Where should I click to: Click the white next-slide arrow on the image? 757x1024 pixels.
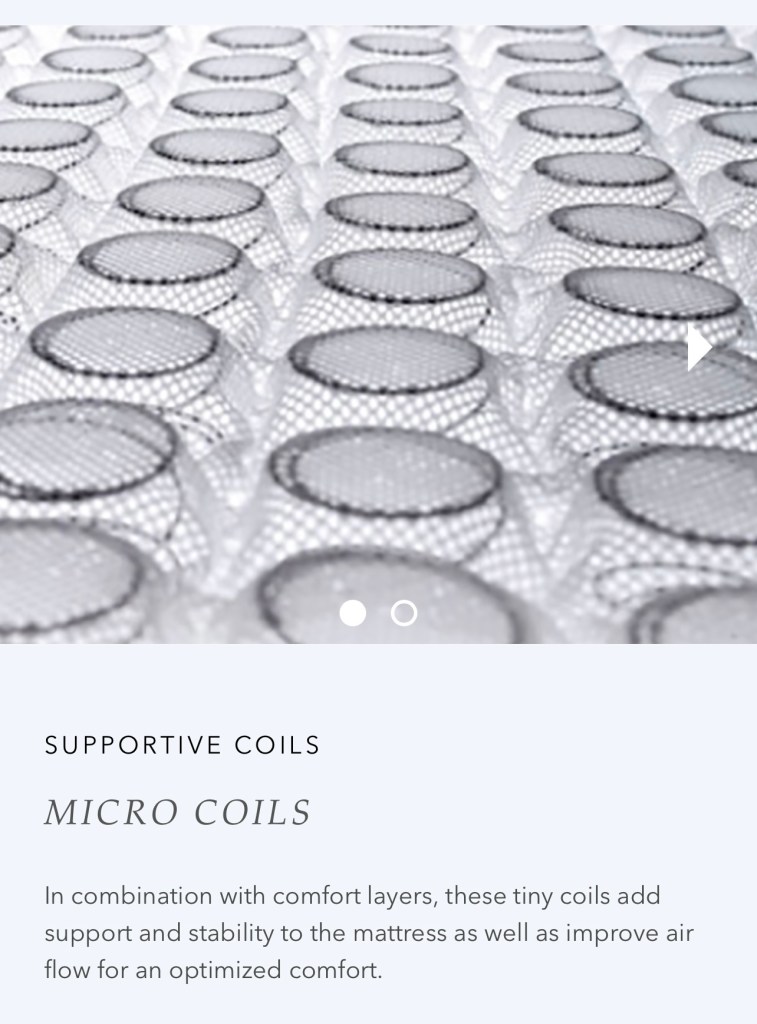(700, 349)
